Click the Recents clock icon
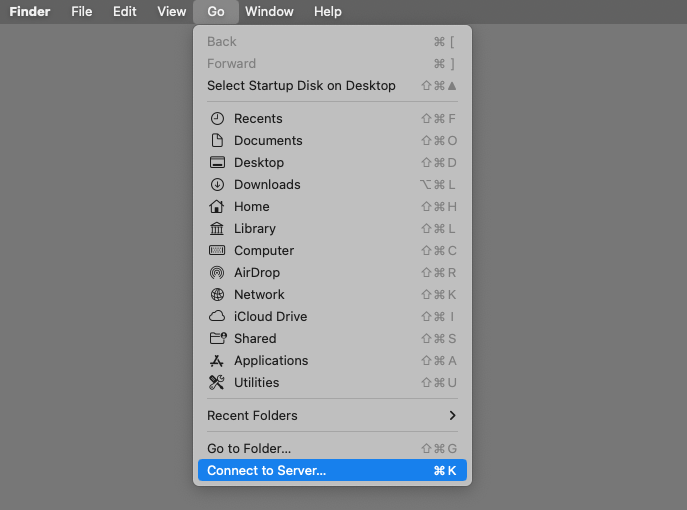This screenshot has height=510, width=687. pyautogui.click(x=217, y=119)
